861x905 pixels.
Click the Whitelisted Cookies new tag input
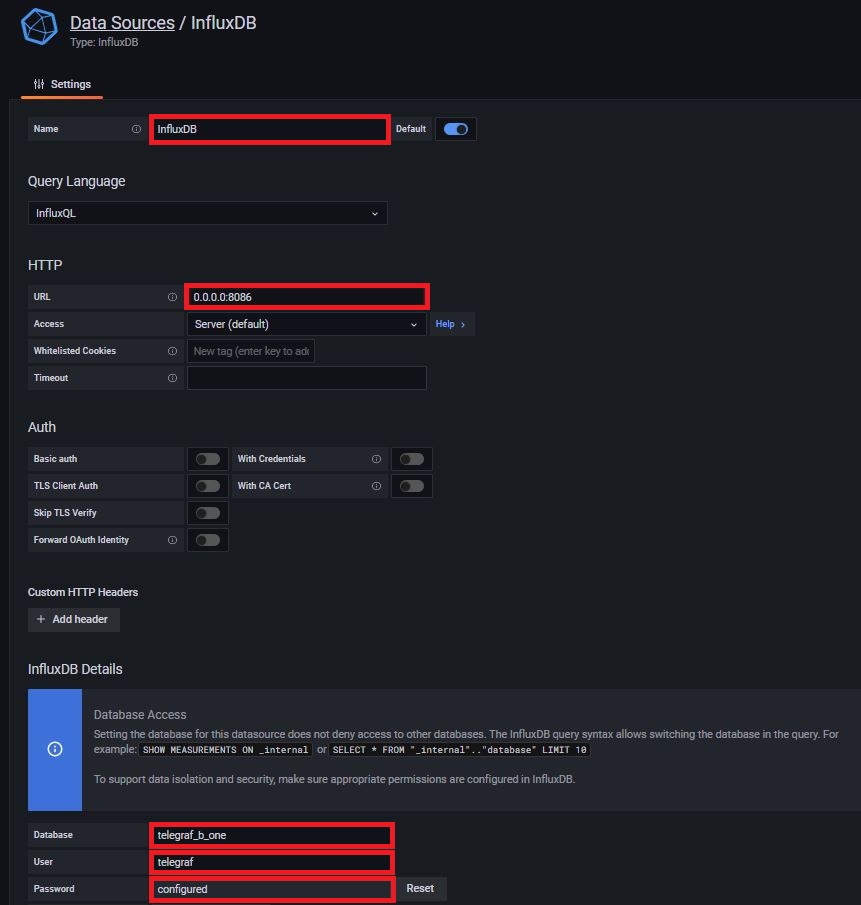tap(251, 351)
